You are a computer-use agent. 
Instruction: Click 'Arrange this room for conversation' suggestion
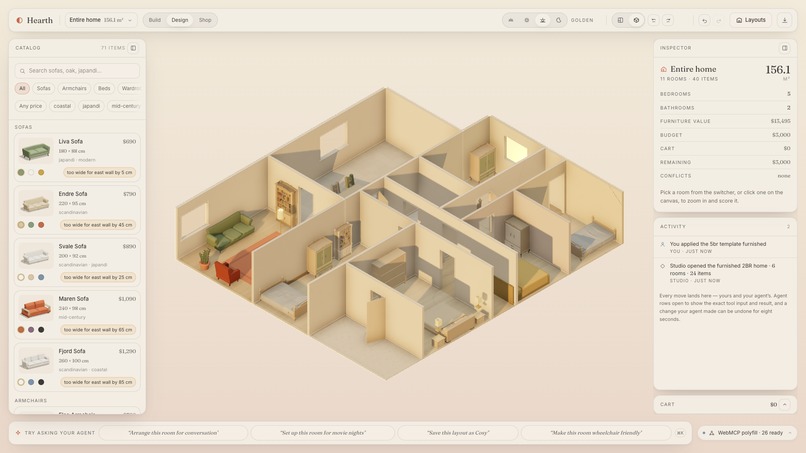click(173, 433)
